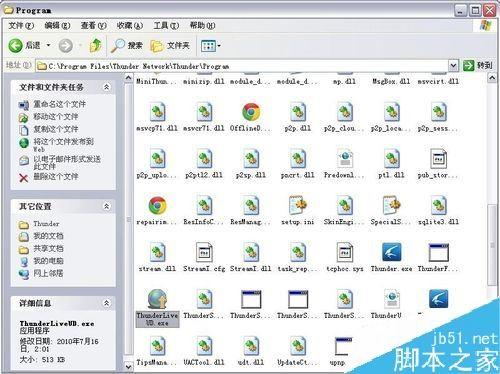500x374 pixels.
Task: Select the ThunderF window icon file
Action: [438, 252]
